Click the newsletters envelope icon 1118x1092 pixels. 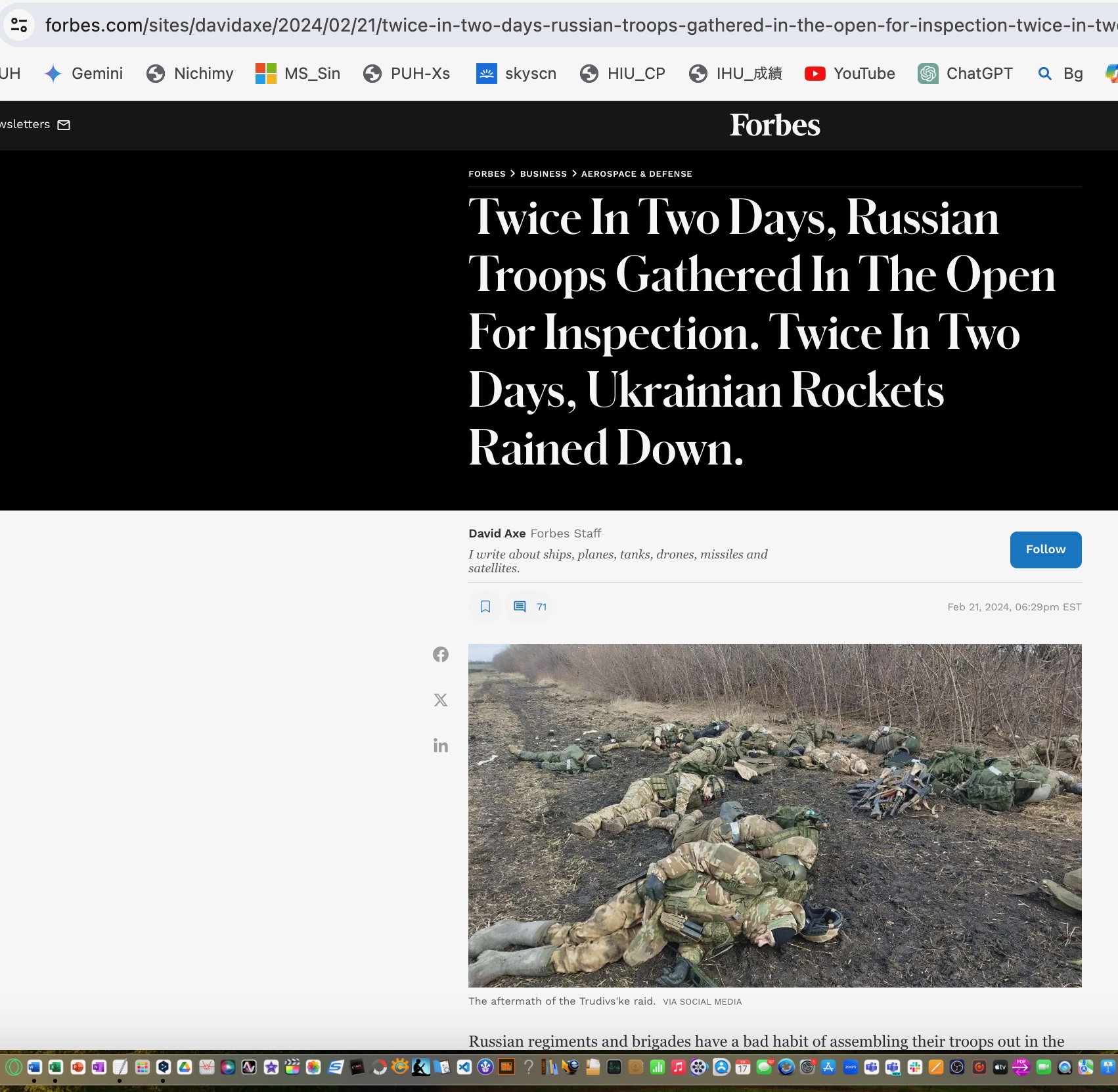pyautogui.click(x=64, y=125)
